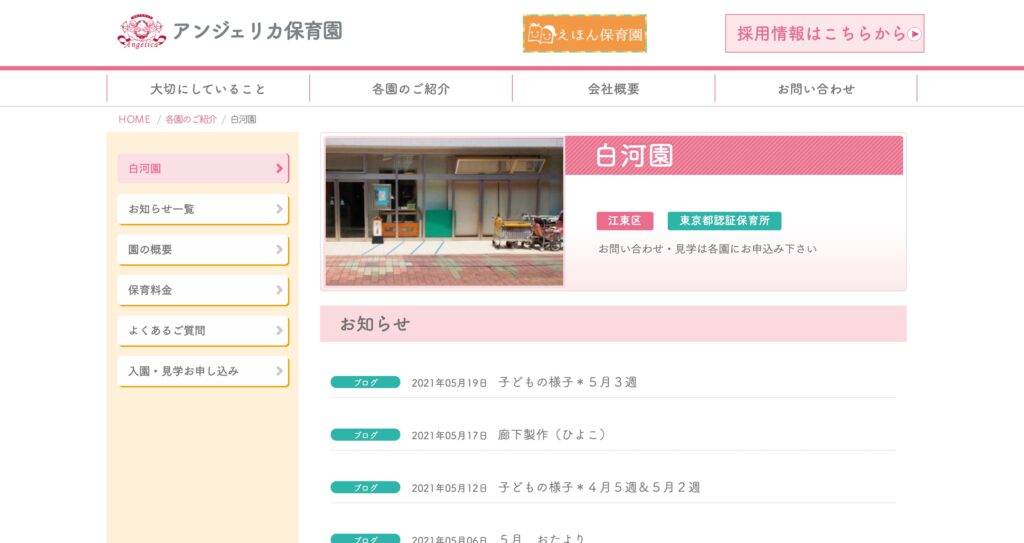Click the ブログ tag beside the 05月12日 post
This screenshot has height=543, width=1024.
365,487
